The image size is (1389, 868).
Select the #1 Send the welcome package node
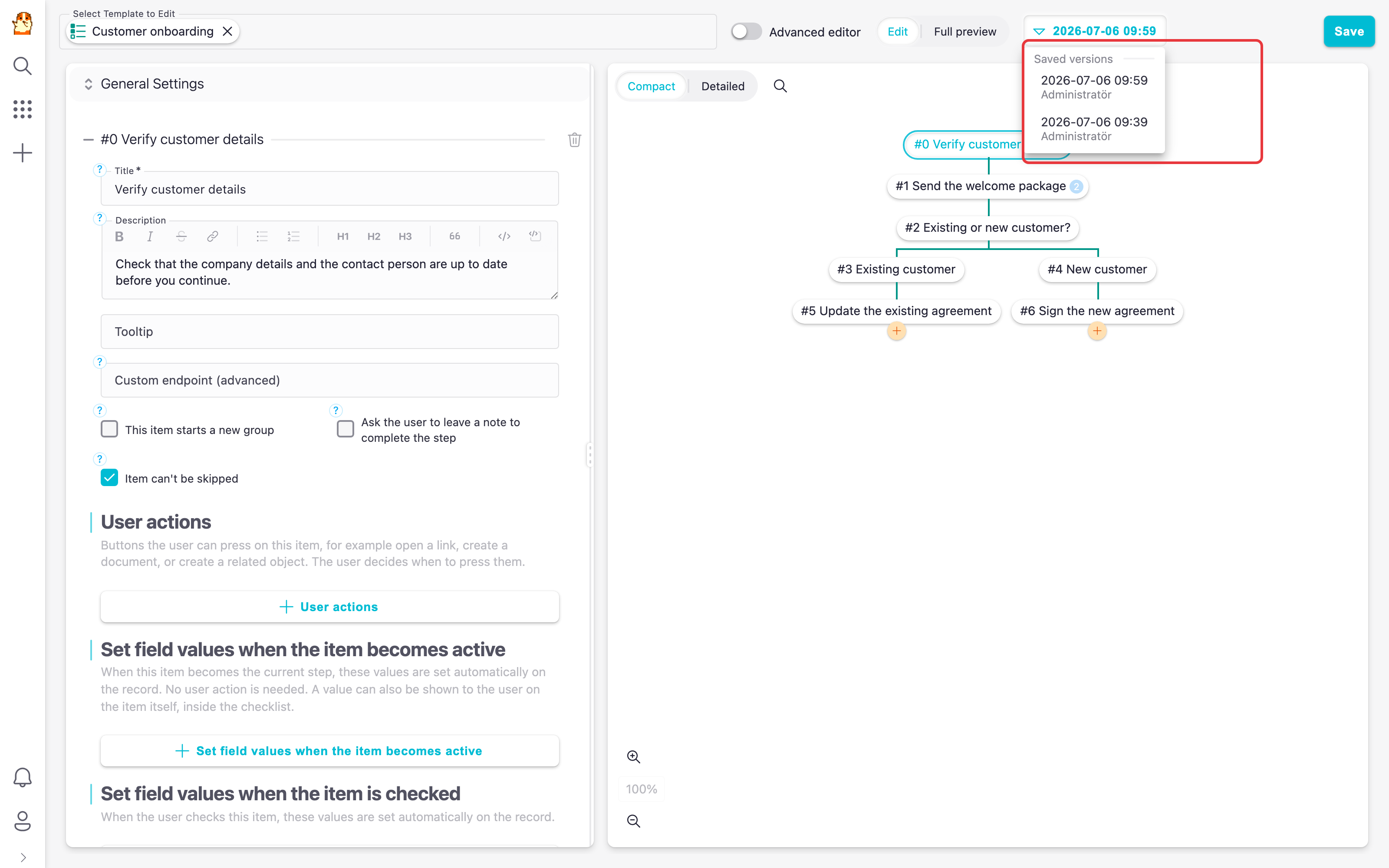(987, 186)
